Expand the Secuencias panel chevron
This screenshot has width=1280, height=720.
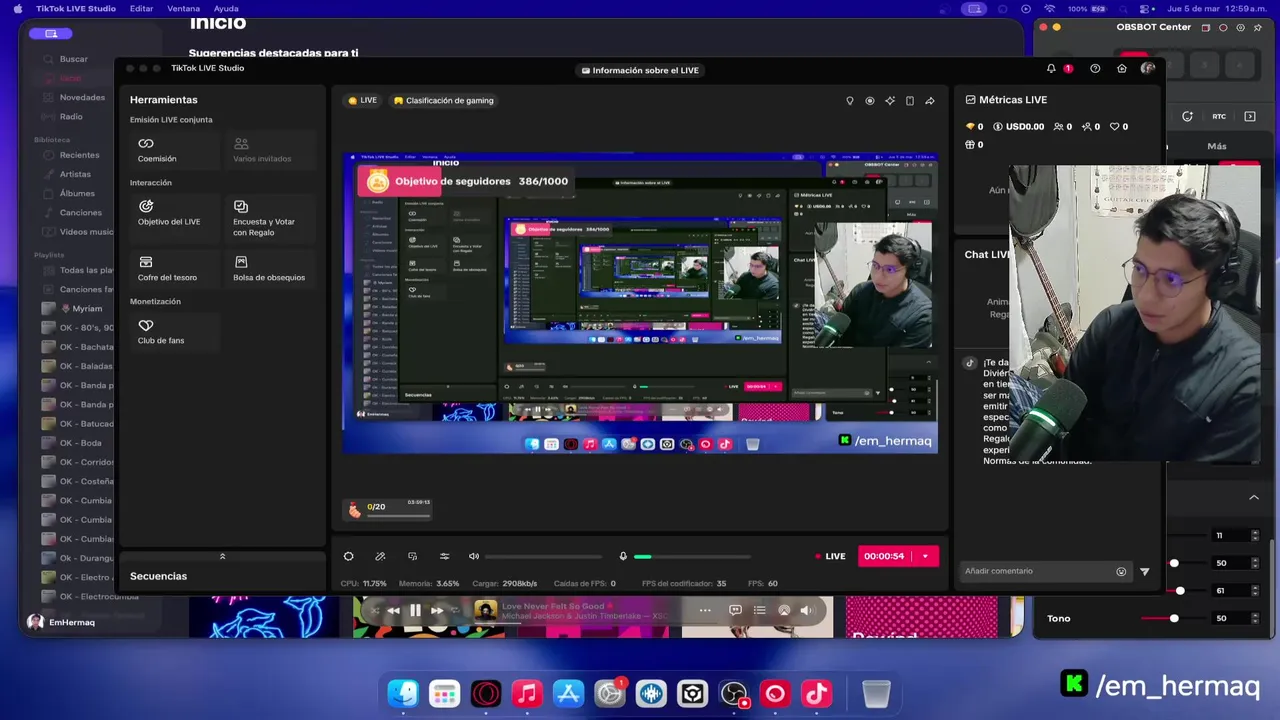222,556
